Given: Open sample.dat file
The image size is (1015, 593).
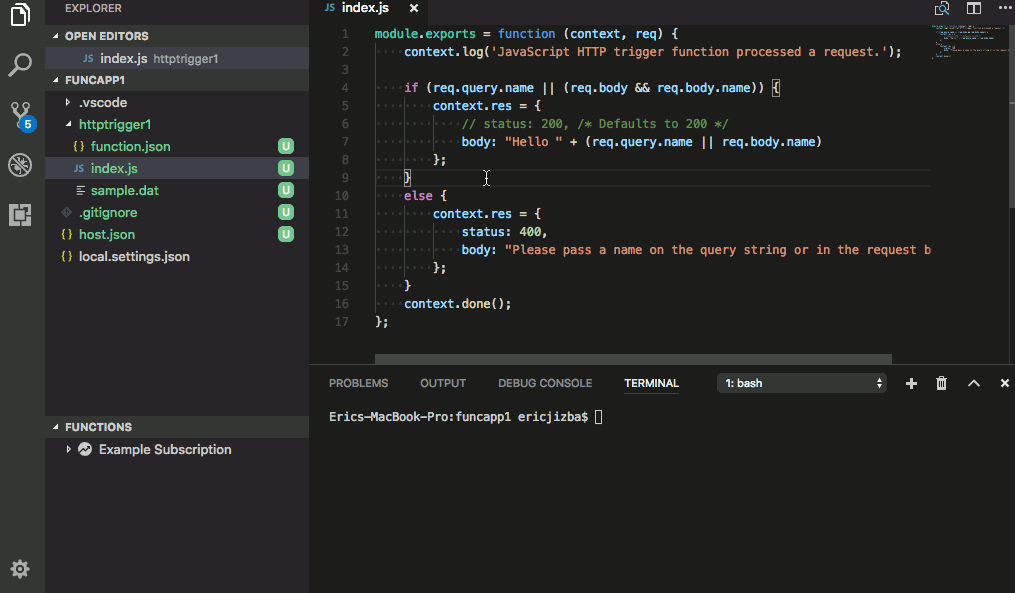Looking at the screenshot, I should pyautogui.click(x=124, y=190).
